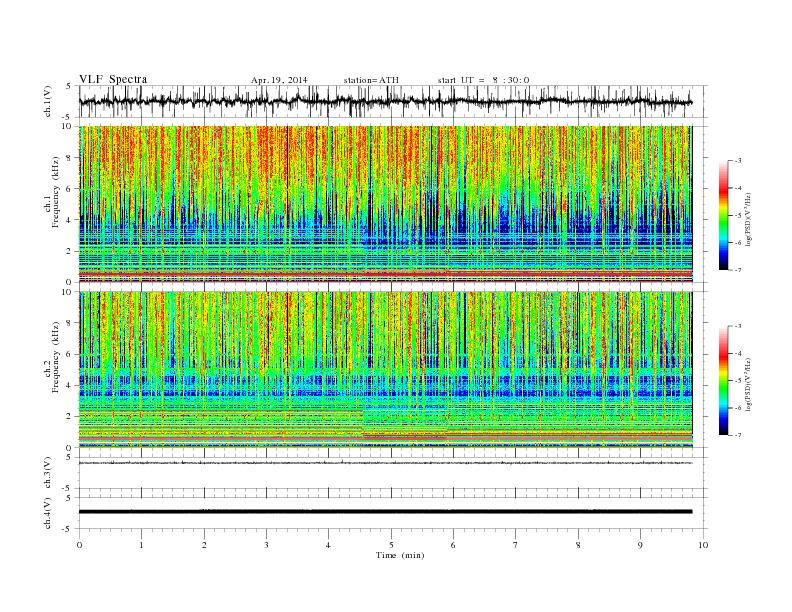This screenshot has height=612, width=792.
Task: Click the ch.1 spectrogram "6" kHz tick label
Action: 69,189
